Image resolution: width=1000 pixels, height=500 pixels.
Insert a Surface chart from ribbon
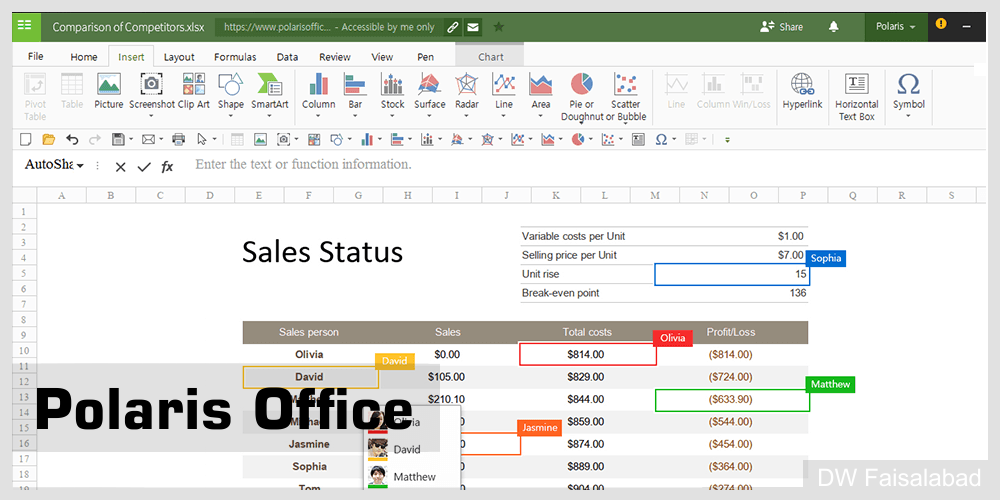(429, 95)
